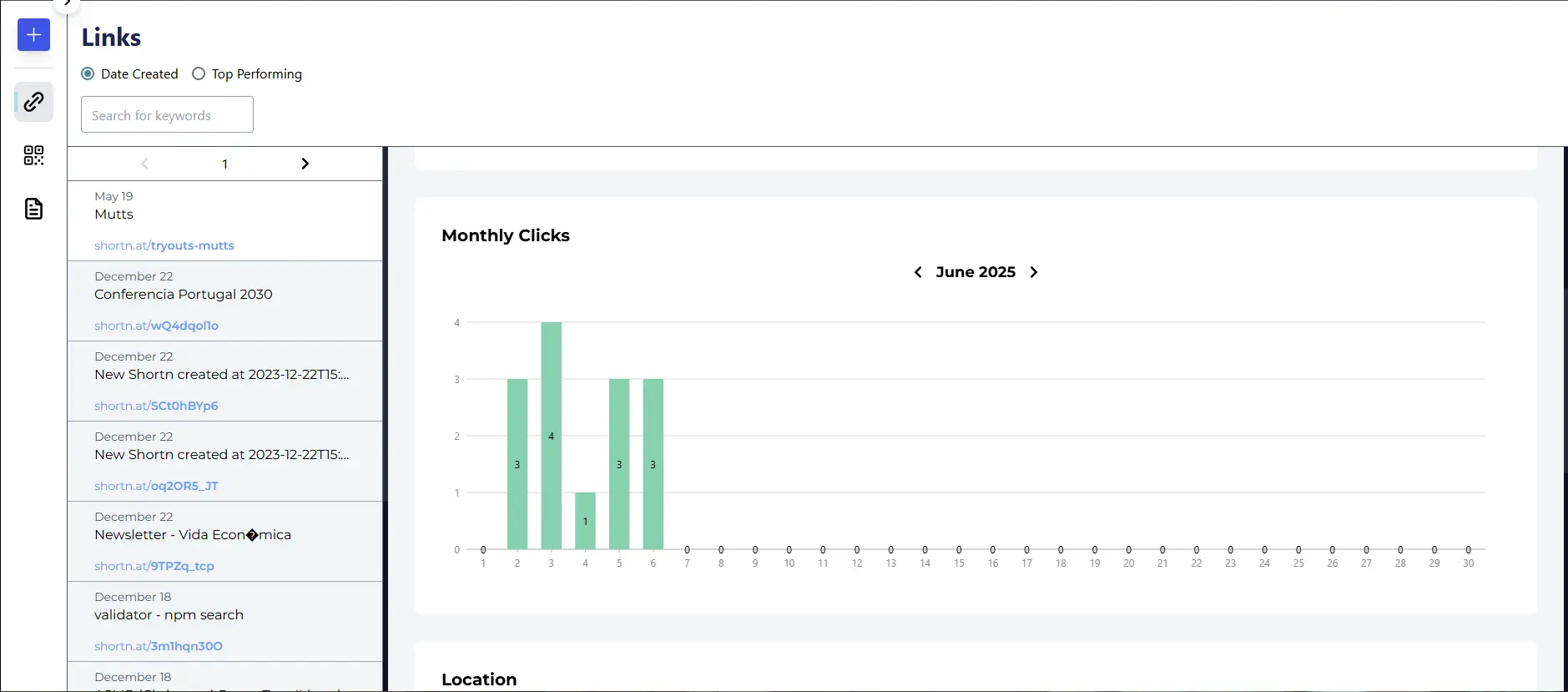1568x692 pixels.
Task: Open the document pages sidebar icon
Action: (x=33, y=209)
